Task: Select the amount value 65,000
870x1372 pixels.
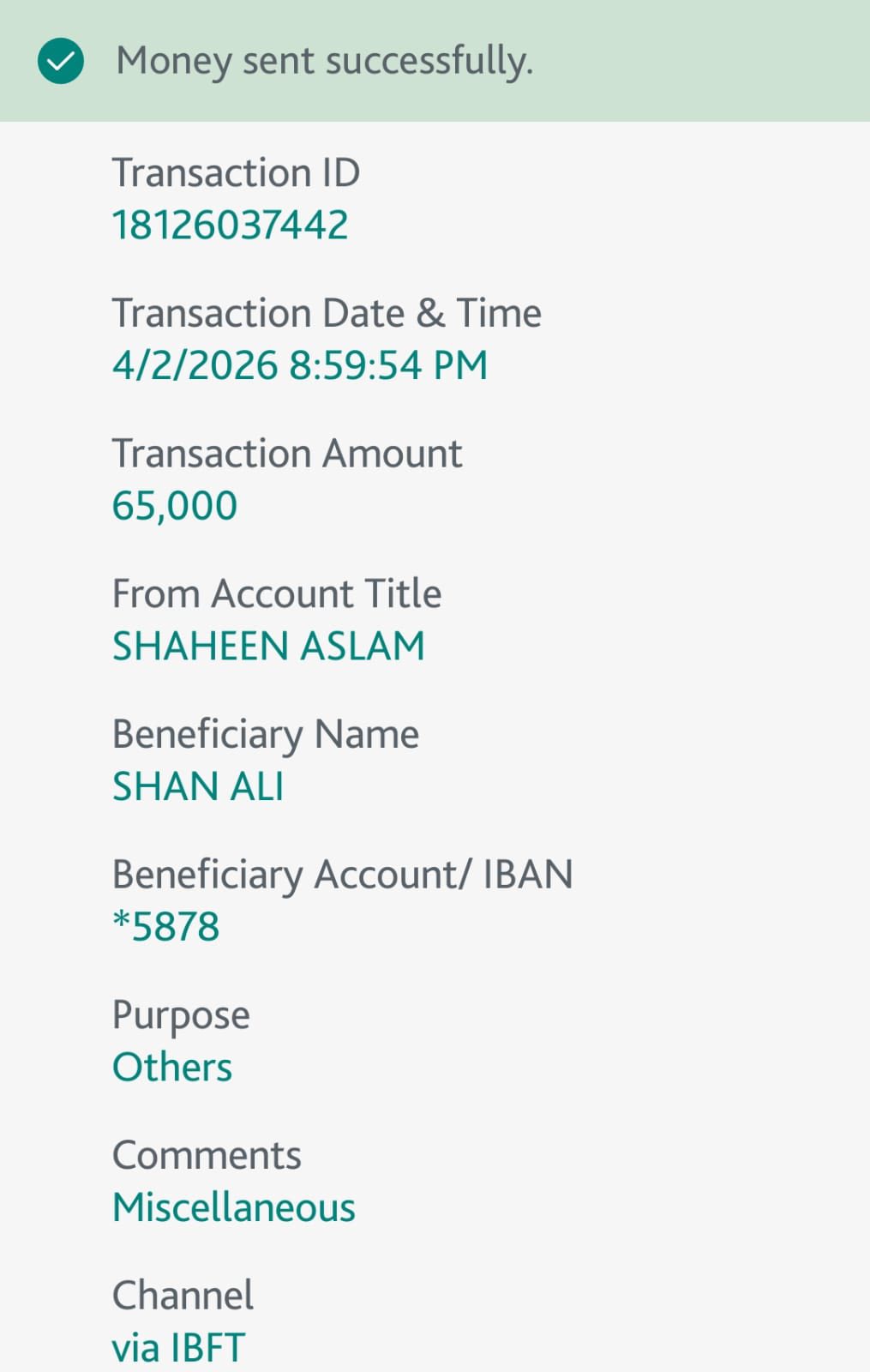Action: point(175,506)
